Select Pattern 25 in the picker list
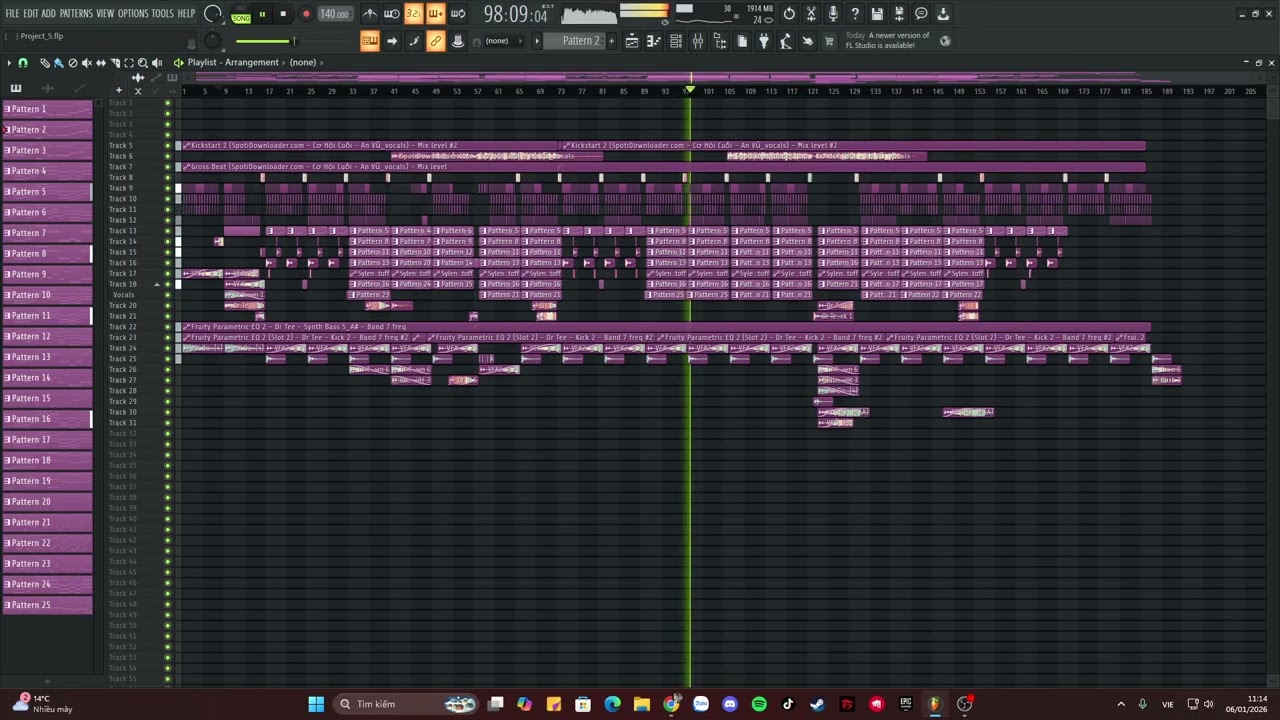 point(47,605)
